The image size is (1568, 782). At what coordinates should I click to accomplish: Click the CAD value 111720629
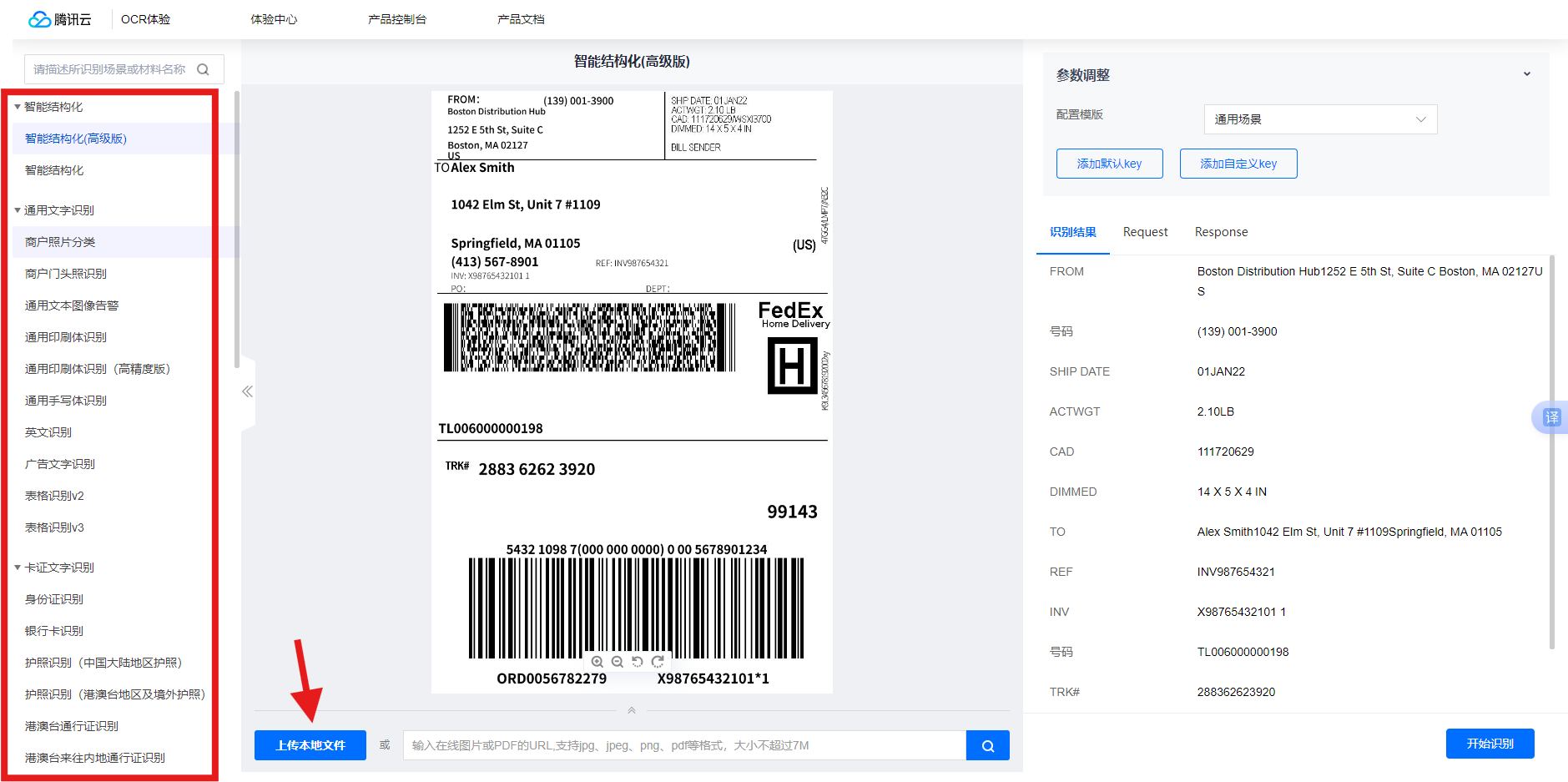[1225, 452]
